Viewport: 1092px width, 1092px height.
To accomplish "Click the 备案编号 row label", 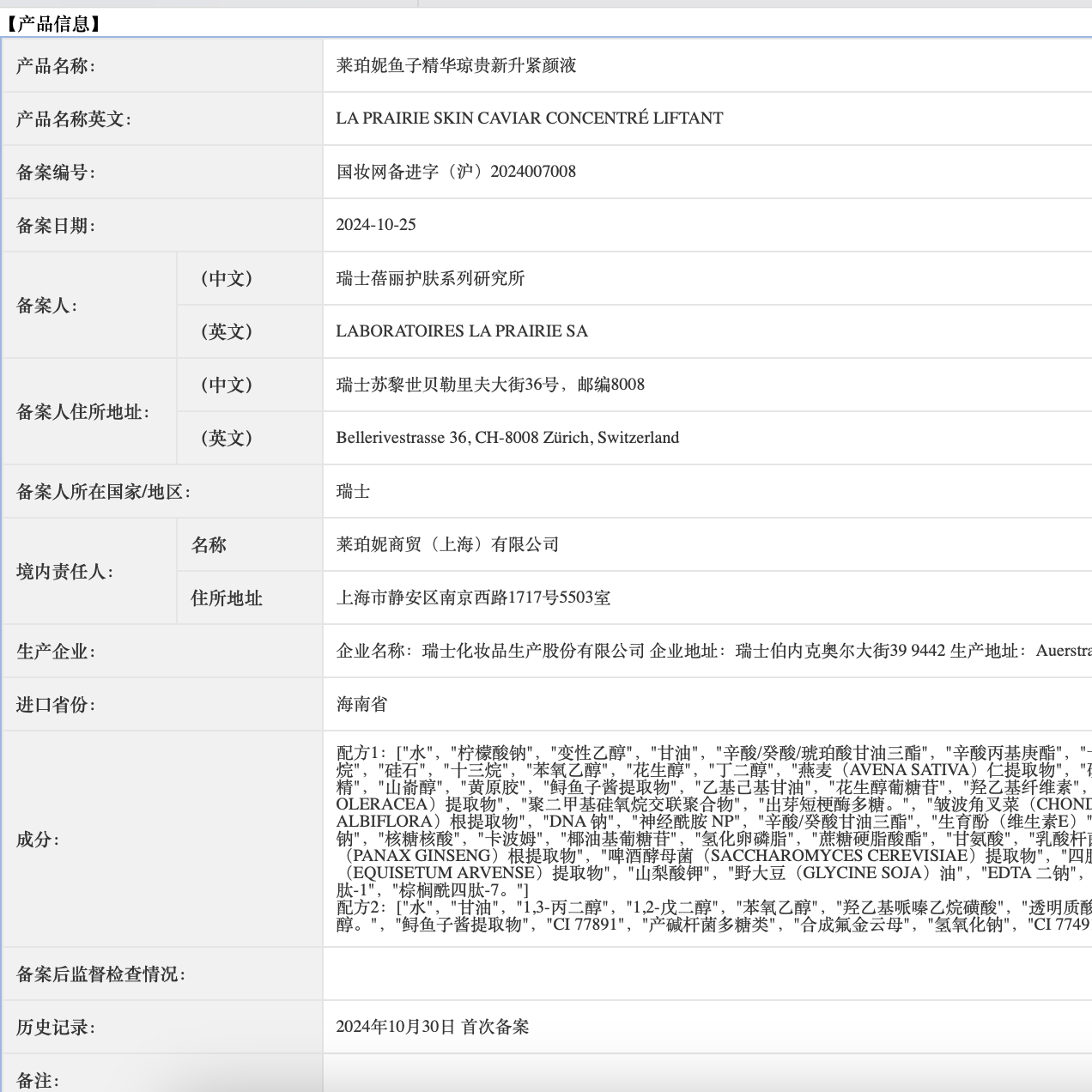I will 52,172.
